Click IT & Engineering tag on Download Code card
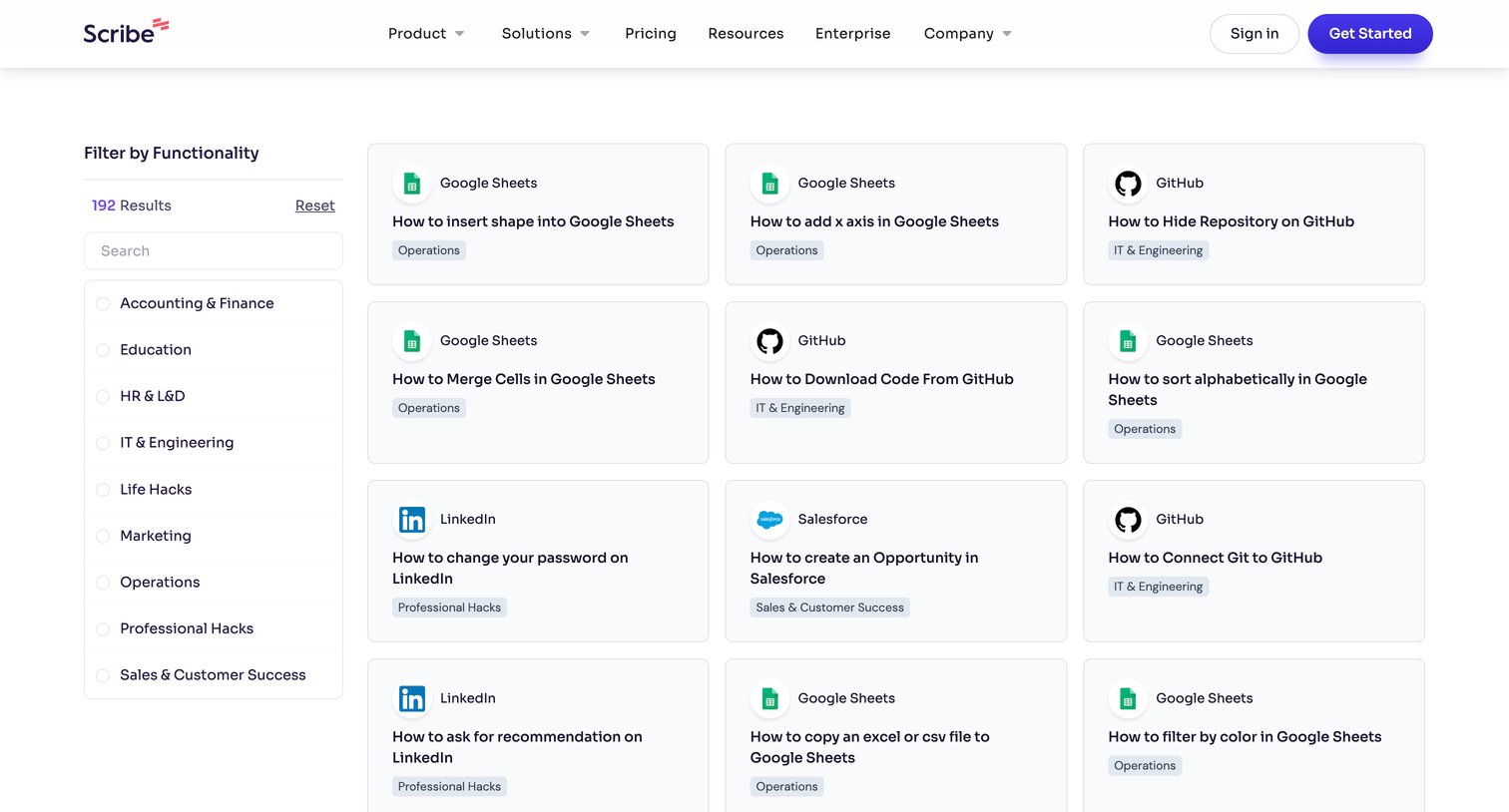Image resolution: width=1509 pixels, height=812 pixels. coord(800,408)
